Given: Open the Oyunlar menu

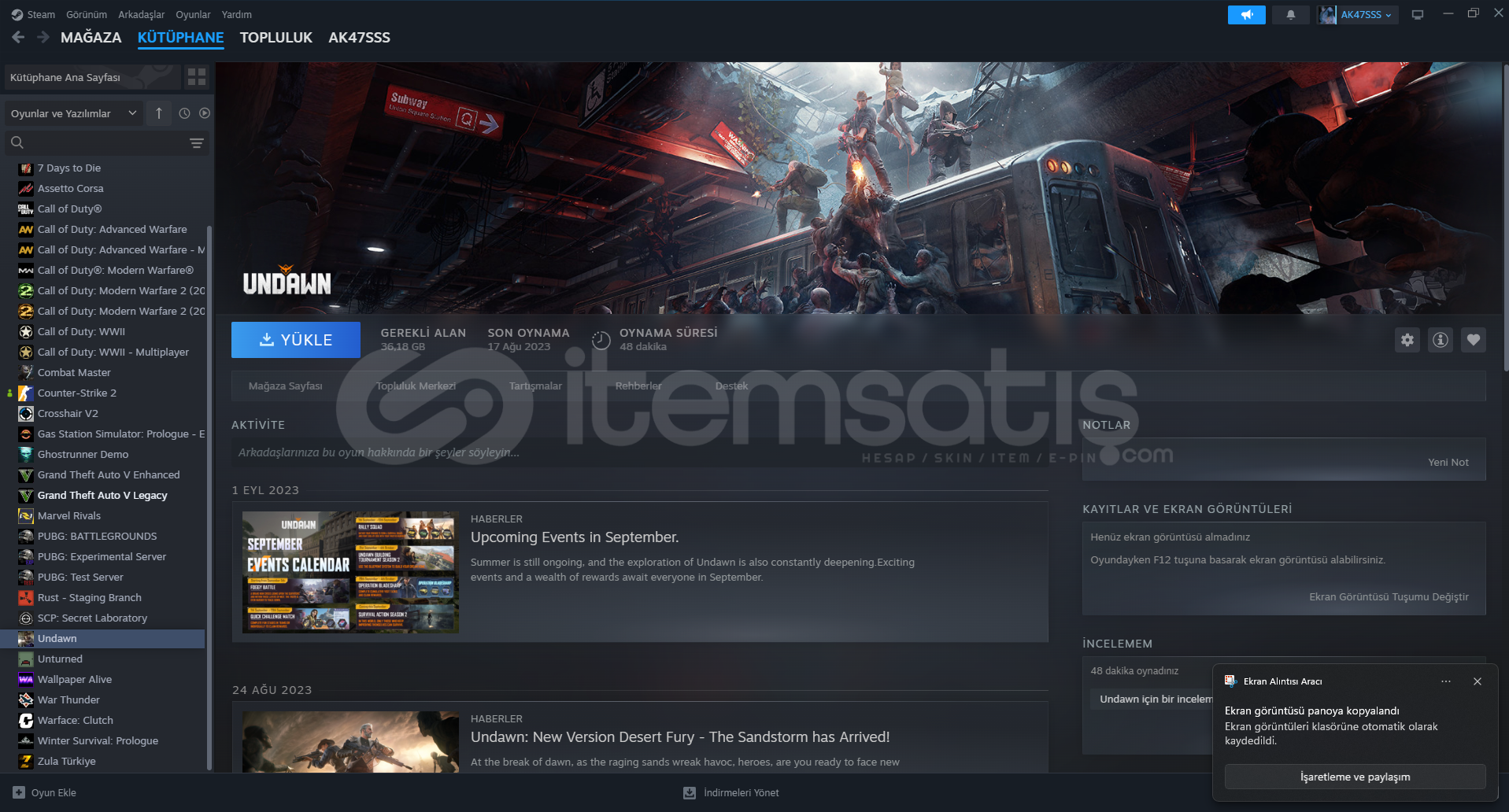Looking at the screenshot, I should pos(193,14).
